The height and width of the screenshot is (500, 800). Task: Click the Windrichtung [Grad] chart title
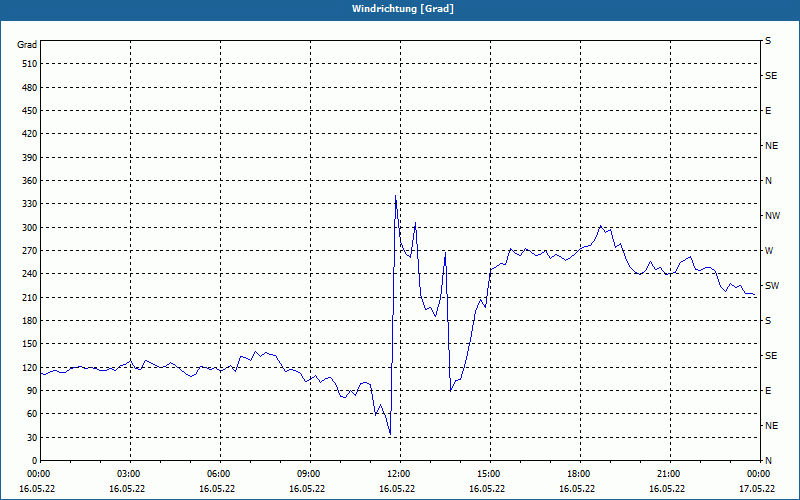(x=403, y=9)
